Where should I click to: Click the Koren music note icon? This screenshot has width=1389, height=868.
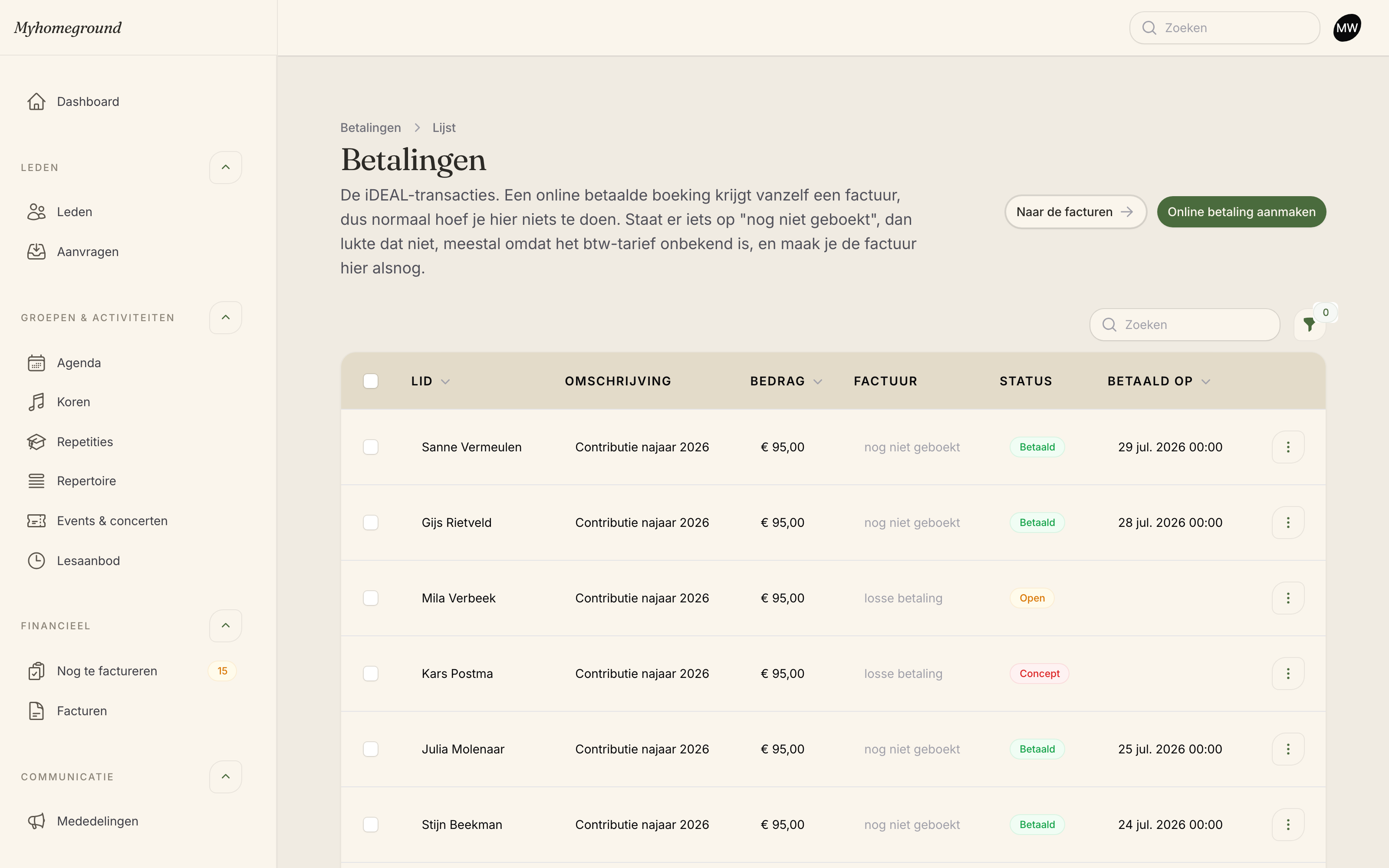(x=36, y=402)
